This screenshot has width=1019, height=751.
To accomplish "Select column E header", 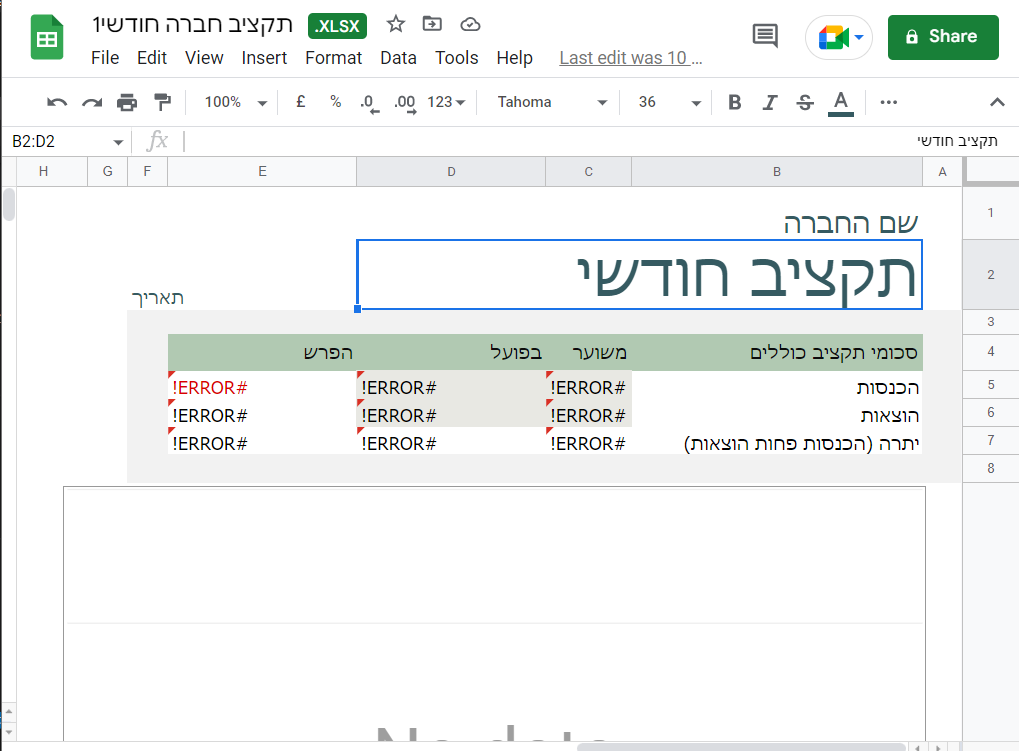I will pyautogui.click(x=262, y=172).
